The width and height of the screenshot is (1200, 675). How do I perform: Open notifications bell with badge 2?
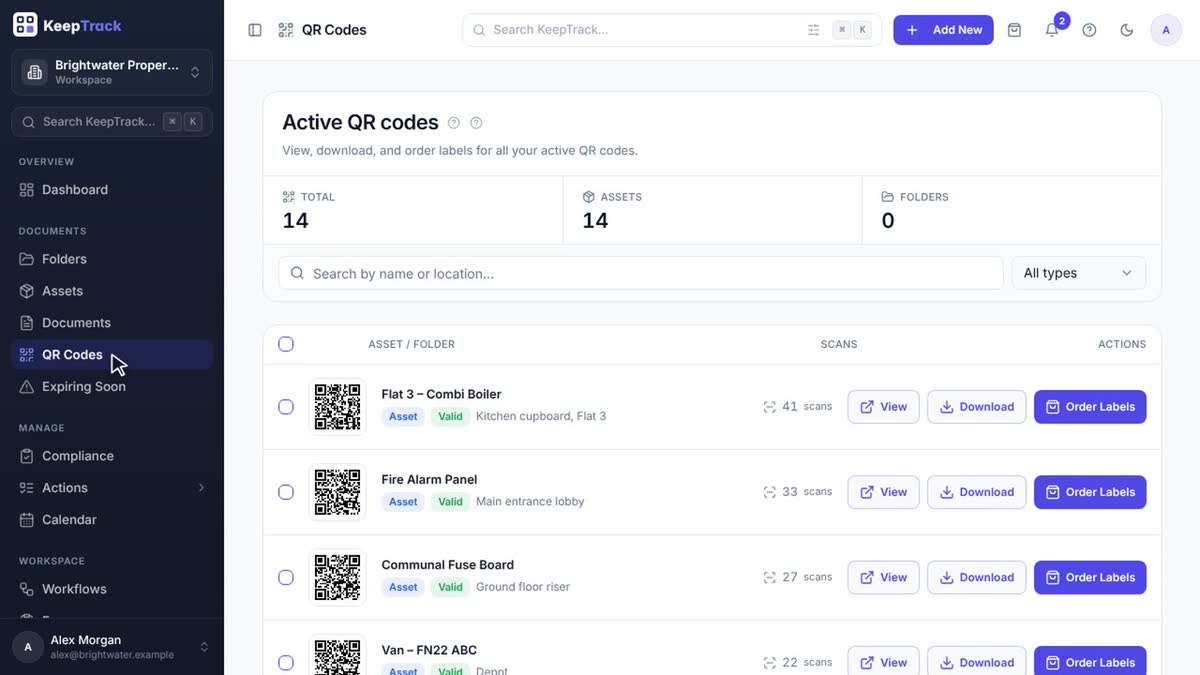coord(1052,30)
